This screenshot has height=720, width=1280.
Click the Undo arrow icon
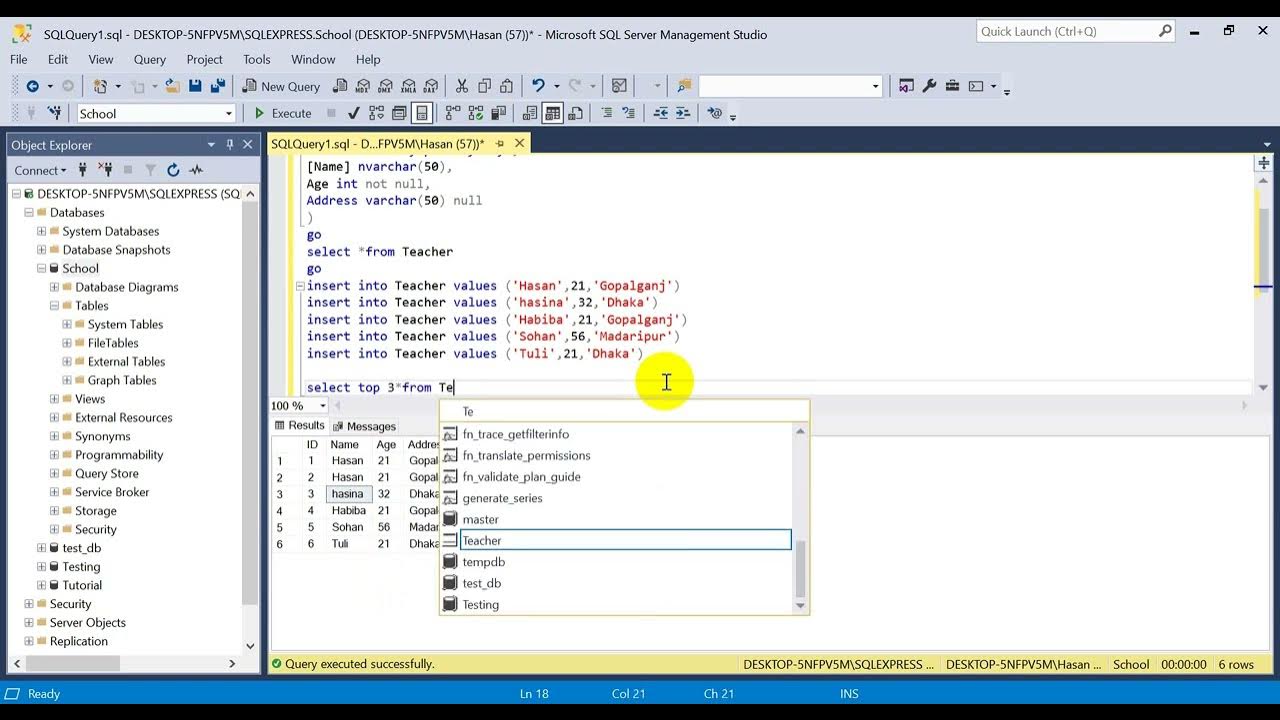point(538,86)
